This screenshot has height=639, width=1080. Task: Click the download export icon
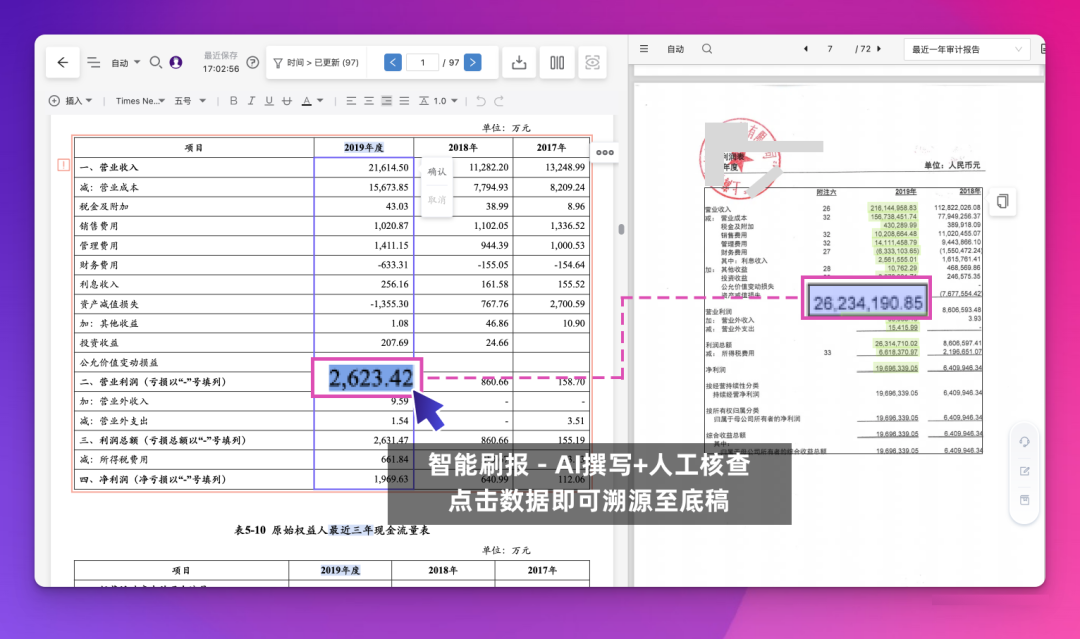coord(519,63)
